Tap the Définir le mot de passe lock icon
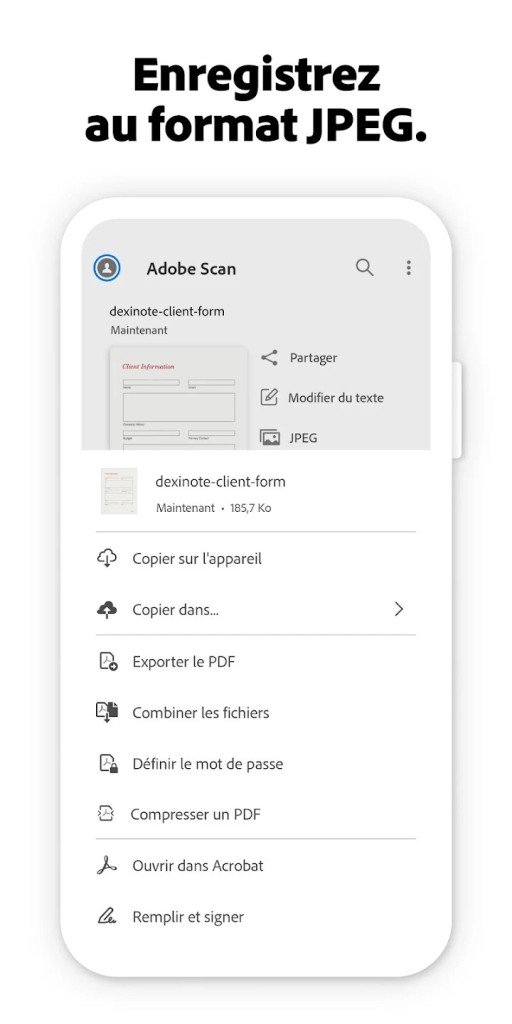Screen dimensions: 512x1024 click(x=108, y=763)
